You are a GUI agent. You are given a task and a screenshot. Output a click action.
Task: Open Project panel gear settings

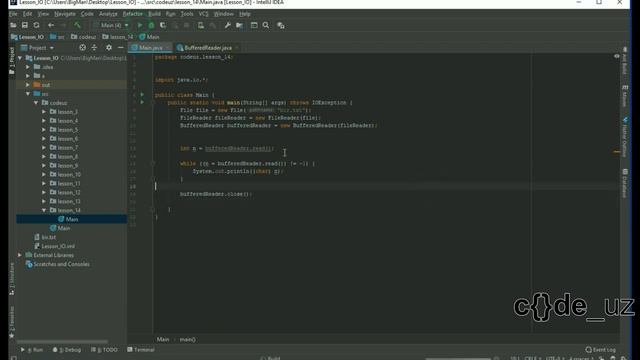109,48
